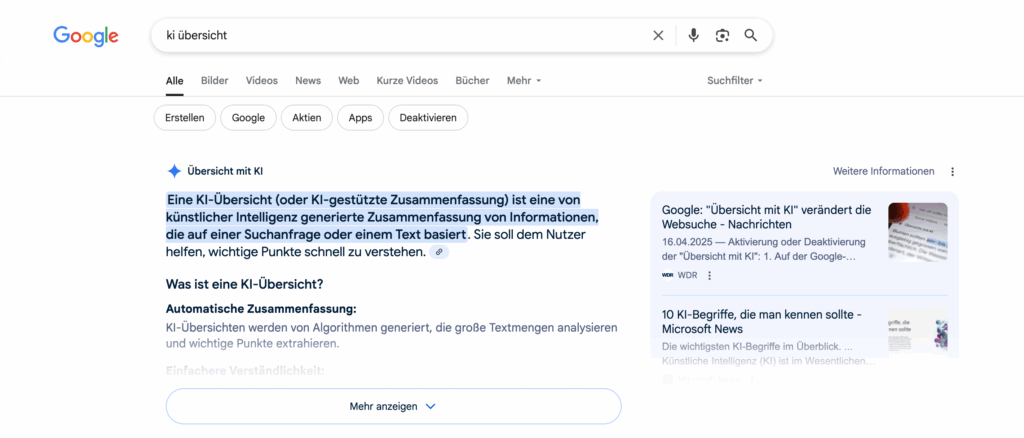Click the "Automatische Zusammenfassung:" subheading

261,309
